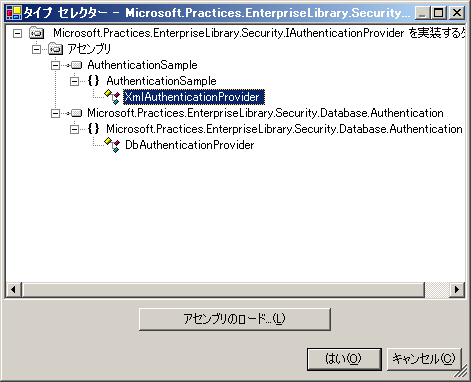
Task: Select the XmlAuthenticationProvider tree item
Action: [x=194, y=97]
